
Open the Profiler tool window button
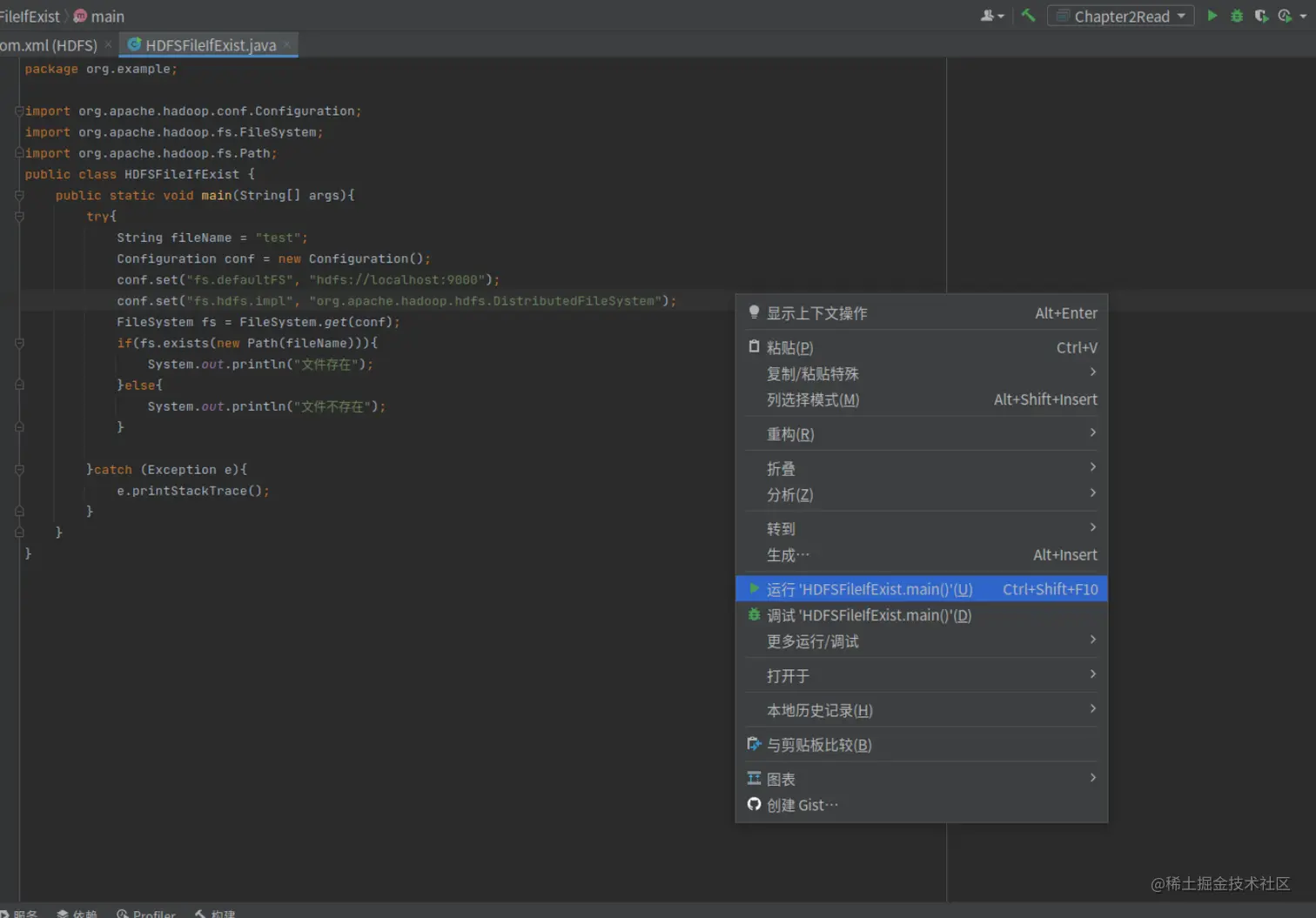(x=146, y=914)
